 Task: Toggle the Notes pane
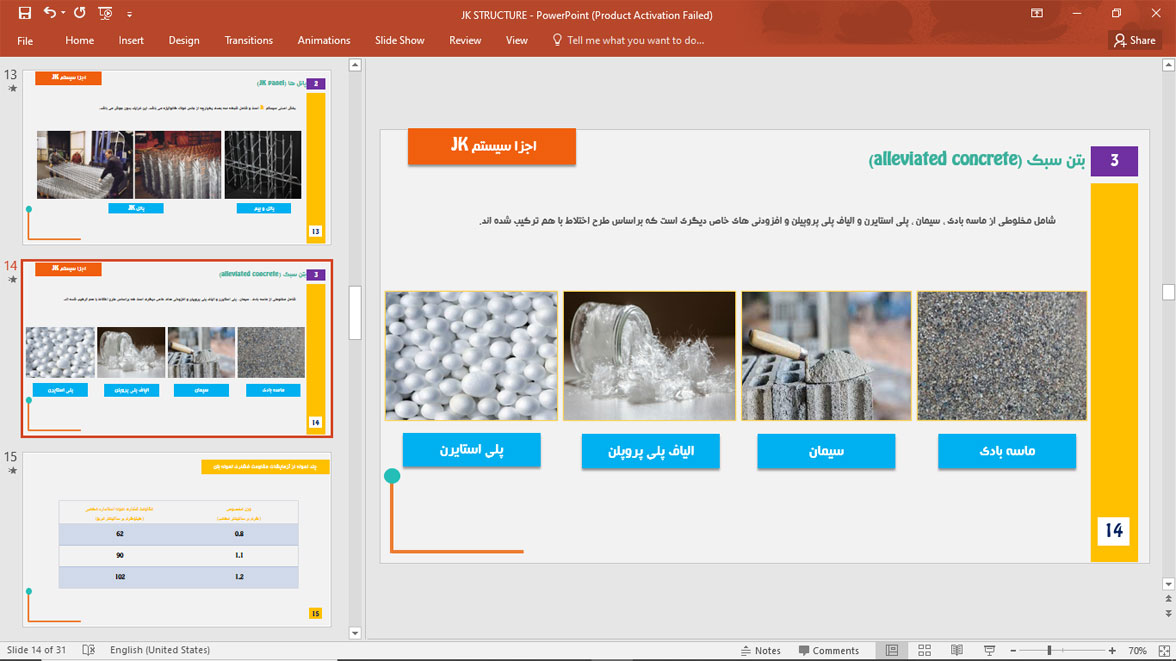tap(760, 650)
